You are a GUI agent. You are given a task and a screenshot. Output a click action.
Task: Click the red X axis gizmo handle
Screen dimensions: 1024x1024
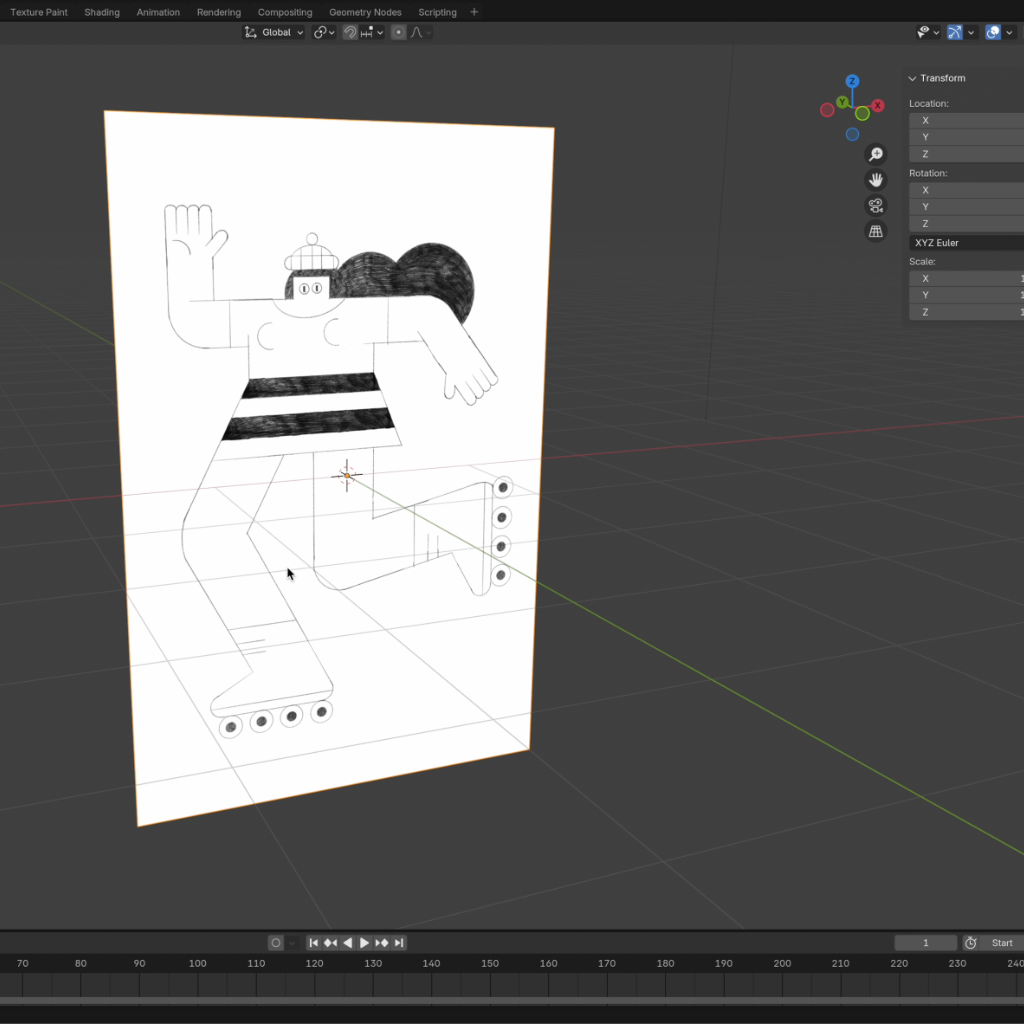(877, 105)
